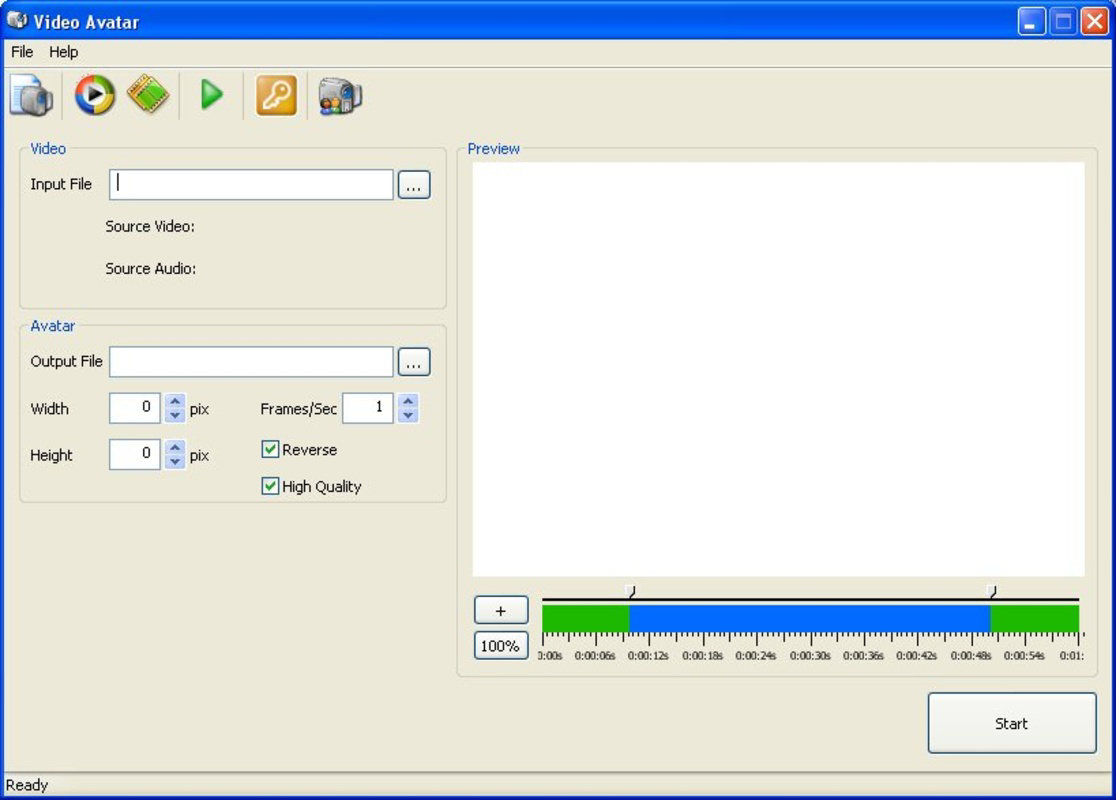This screenshot has height=800, width=1116.
Task: Click the 100% zoom button
Action: [501, 646]
